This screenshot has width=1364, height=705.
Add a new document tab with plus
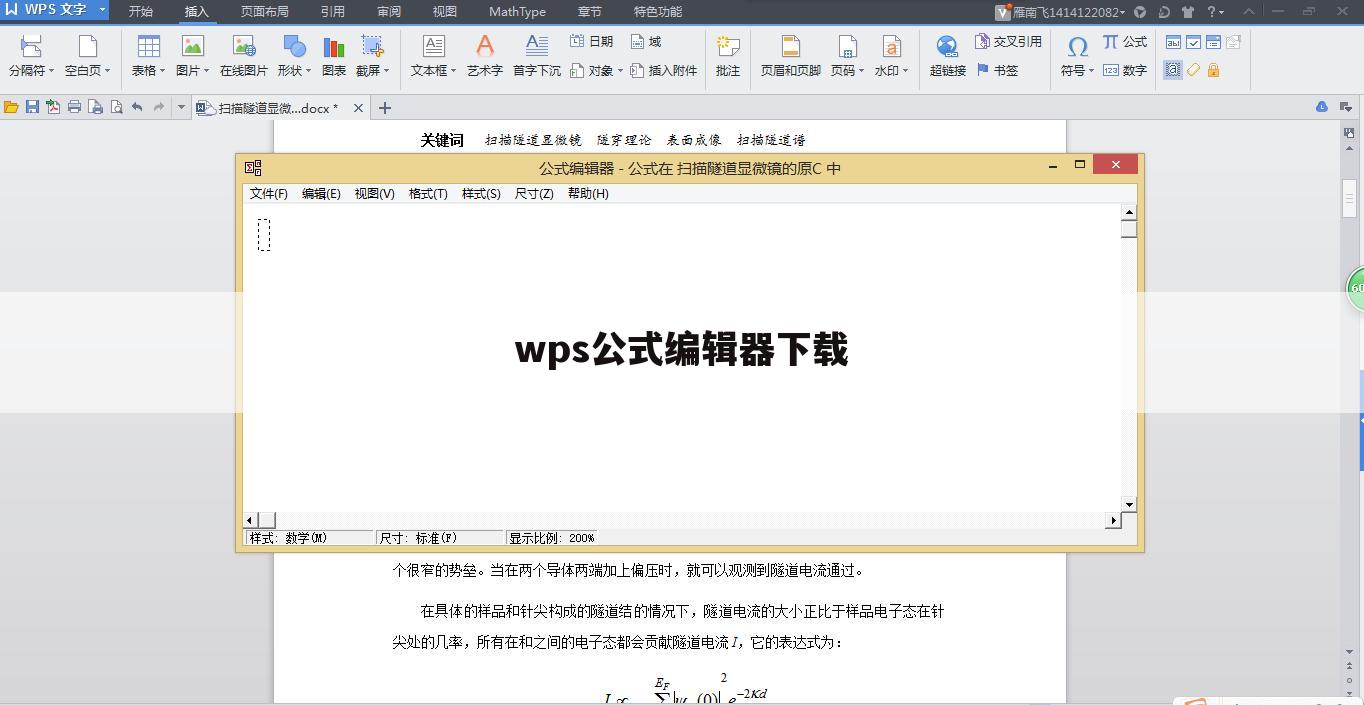385,108
